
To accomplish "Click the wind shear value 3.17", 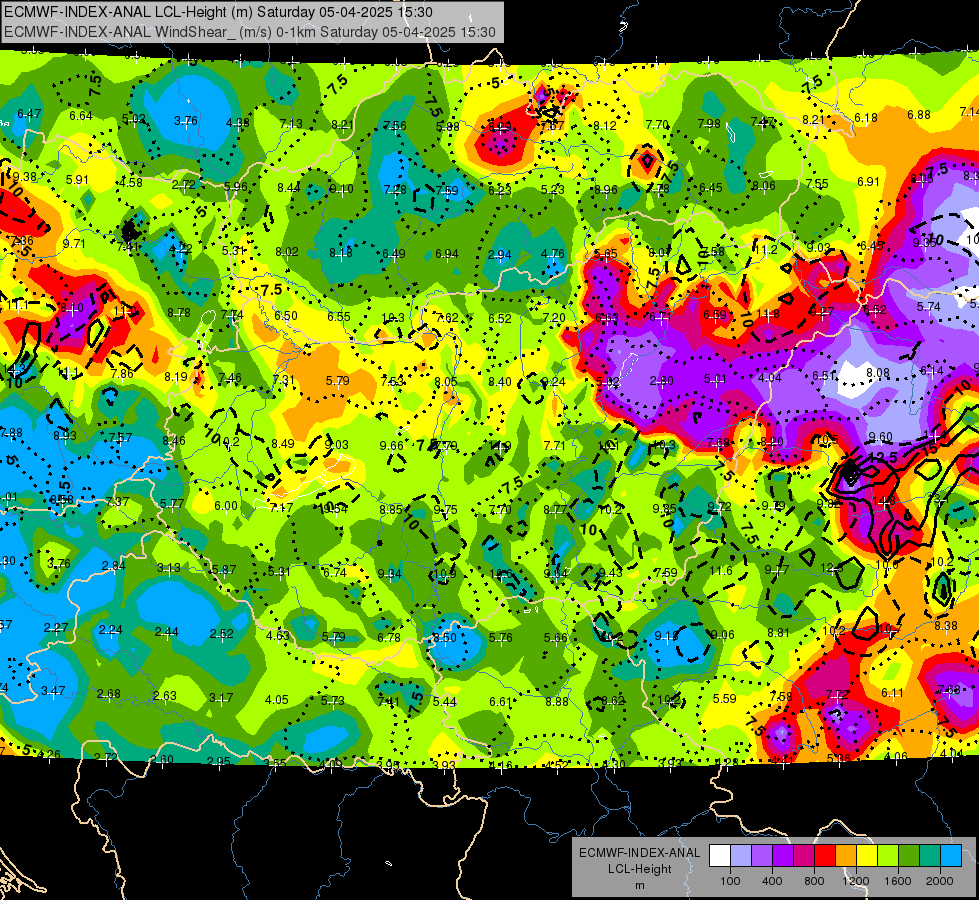I will pos(221,698).
